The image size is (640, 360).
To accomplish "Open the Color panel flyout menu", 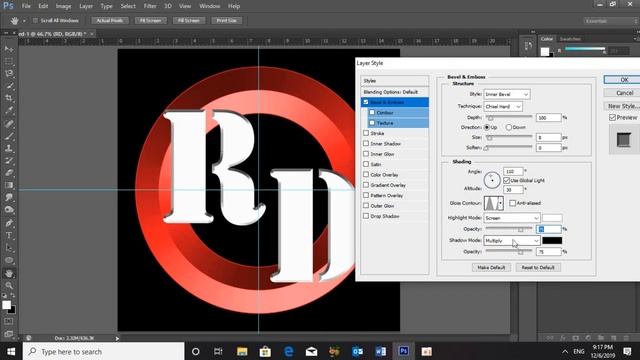I will 636,39.
